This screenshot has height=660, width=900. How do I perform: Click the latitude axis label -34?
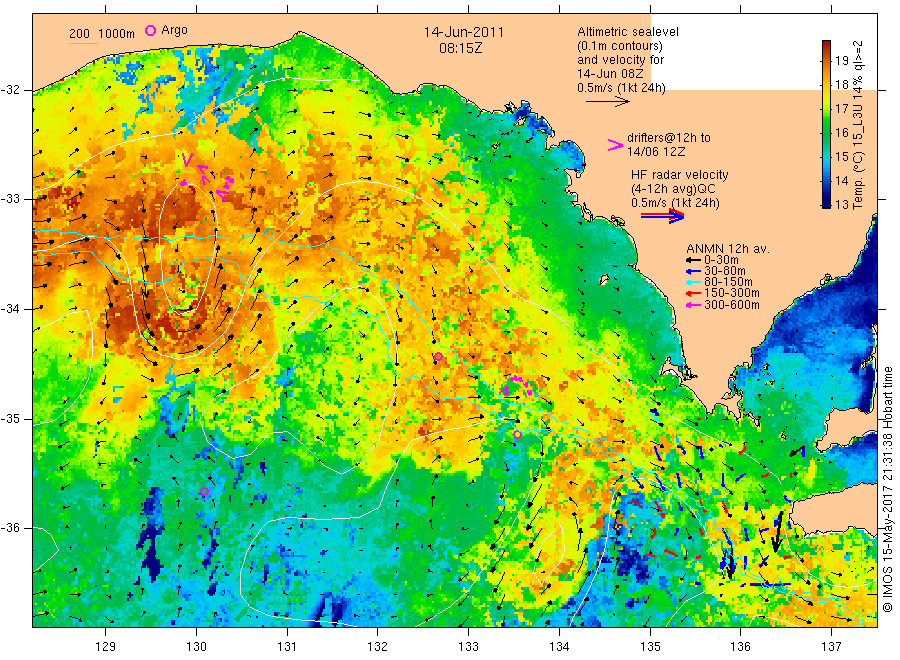click(x=10, y=309)
